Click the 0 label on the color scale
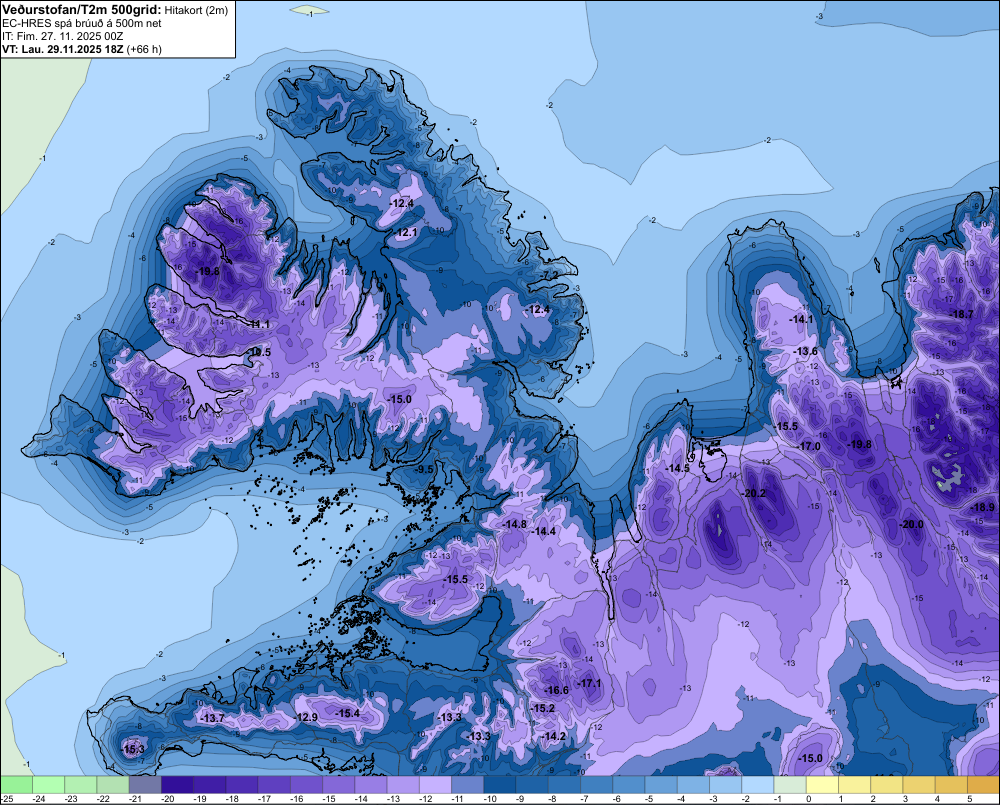 click(x=809, y=799)
